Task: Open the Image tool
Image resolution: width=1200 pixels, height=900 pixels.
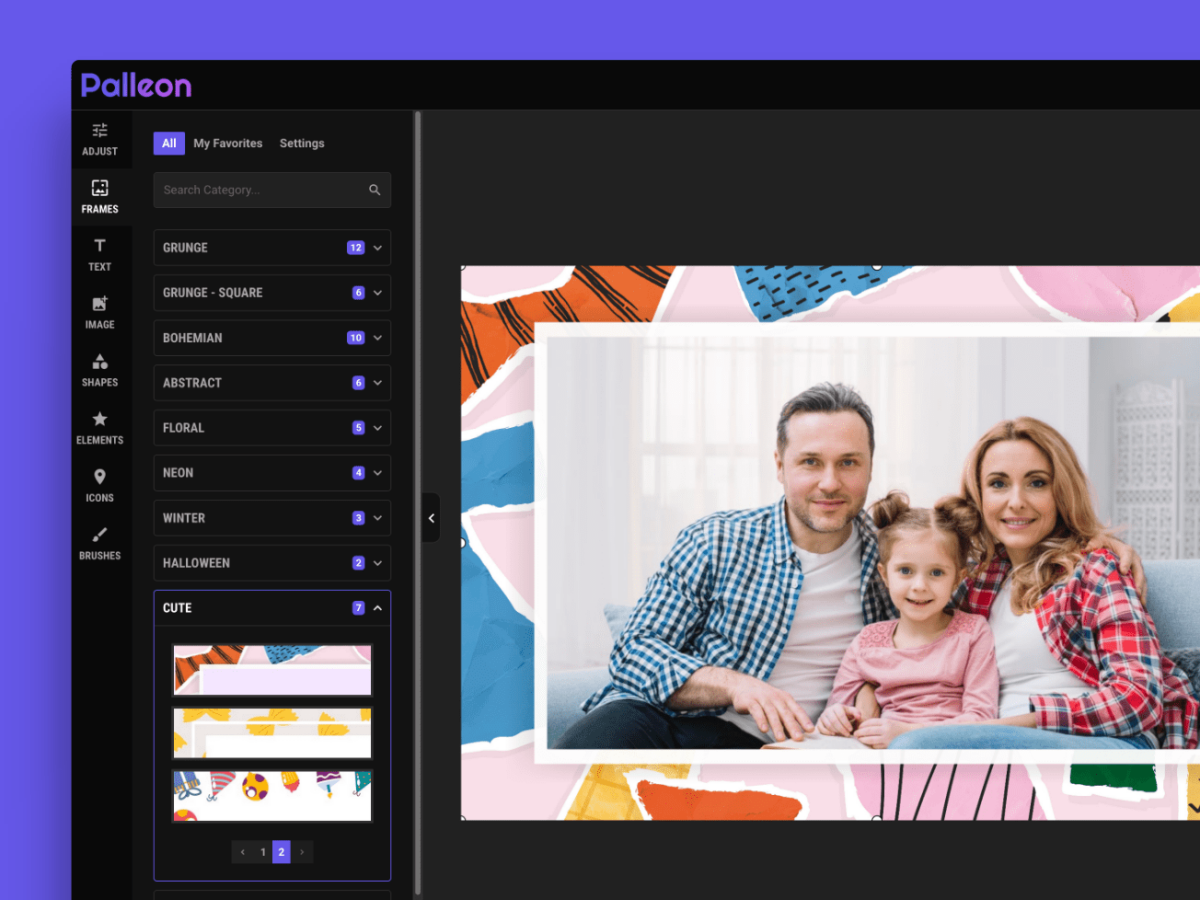Action: click(x=100, y=312)
